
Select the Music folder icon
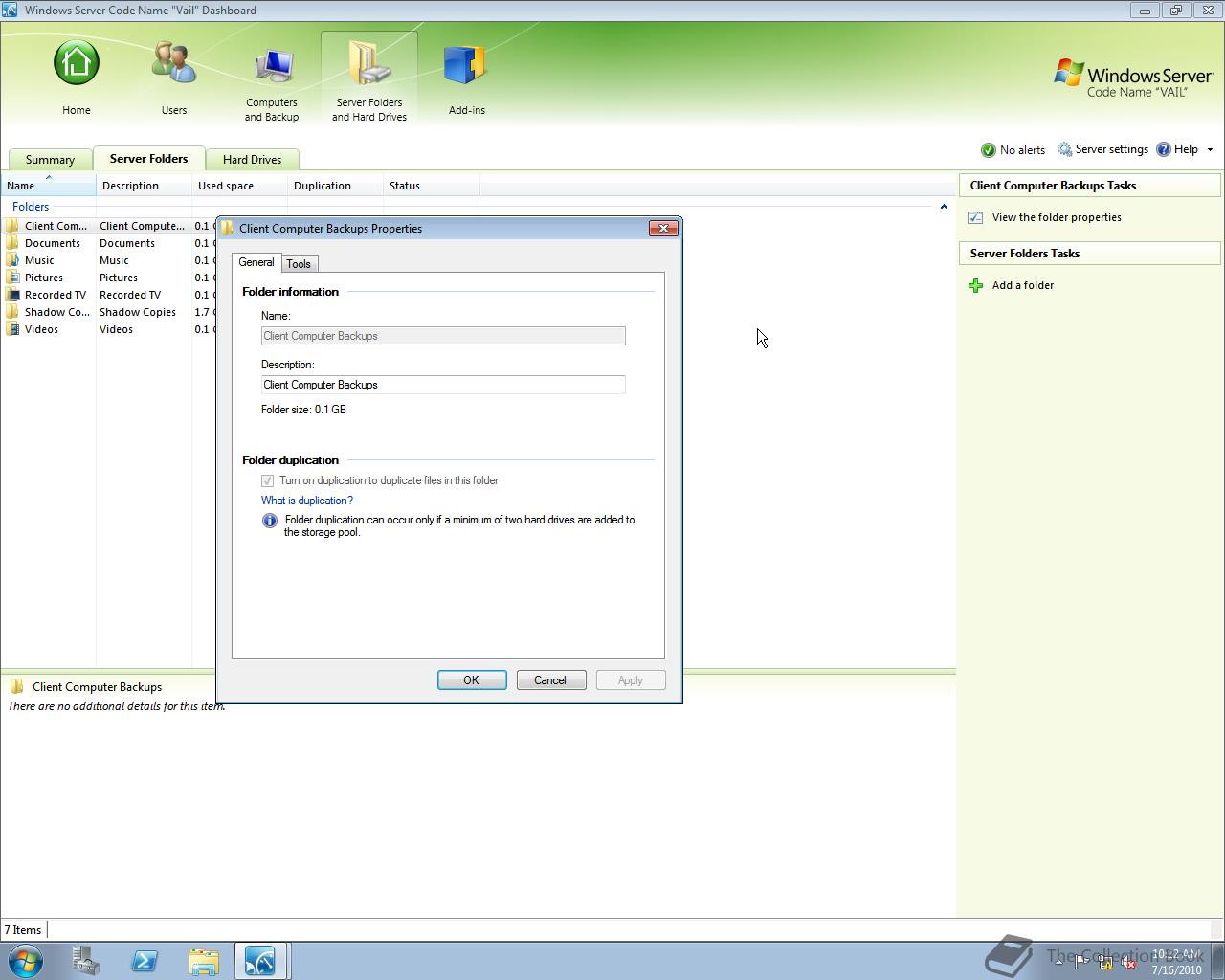(x=12, y=260)
